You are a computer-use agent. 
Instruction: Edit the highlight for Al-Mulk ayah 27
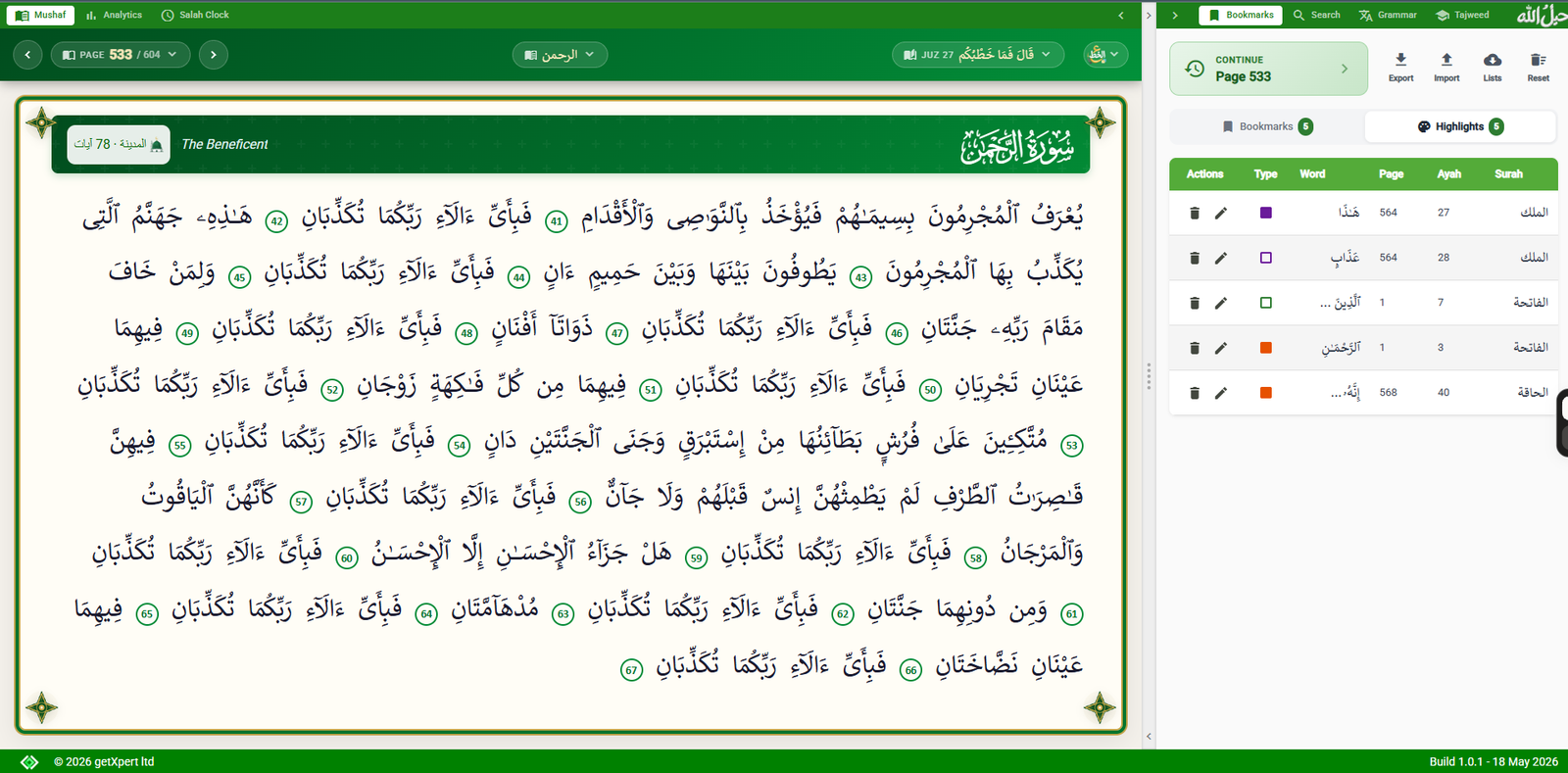click(1221, 213)
